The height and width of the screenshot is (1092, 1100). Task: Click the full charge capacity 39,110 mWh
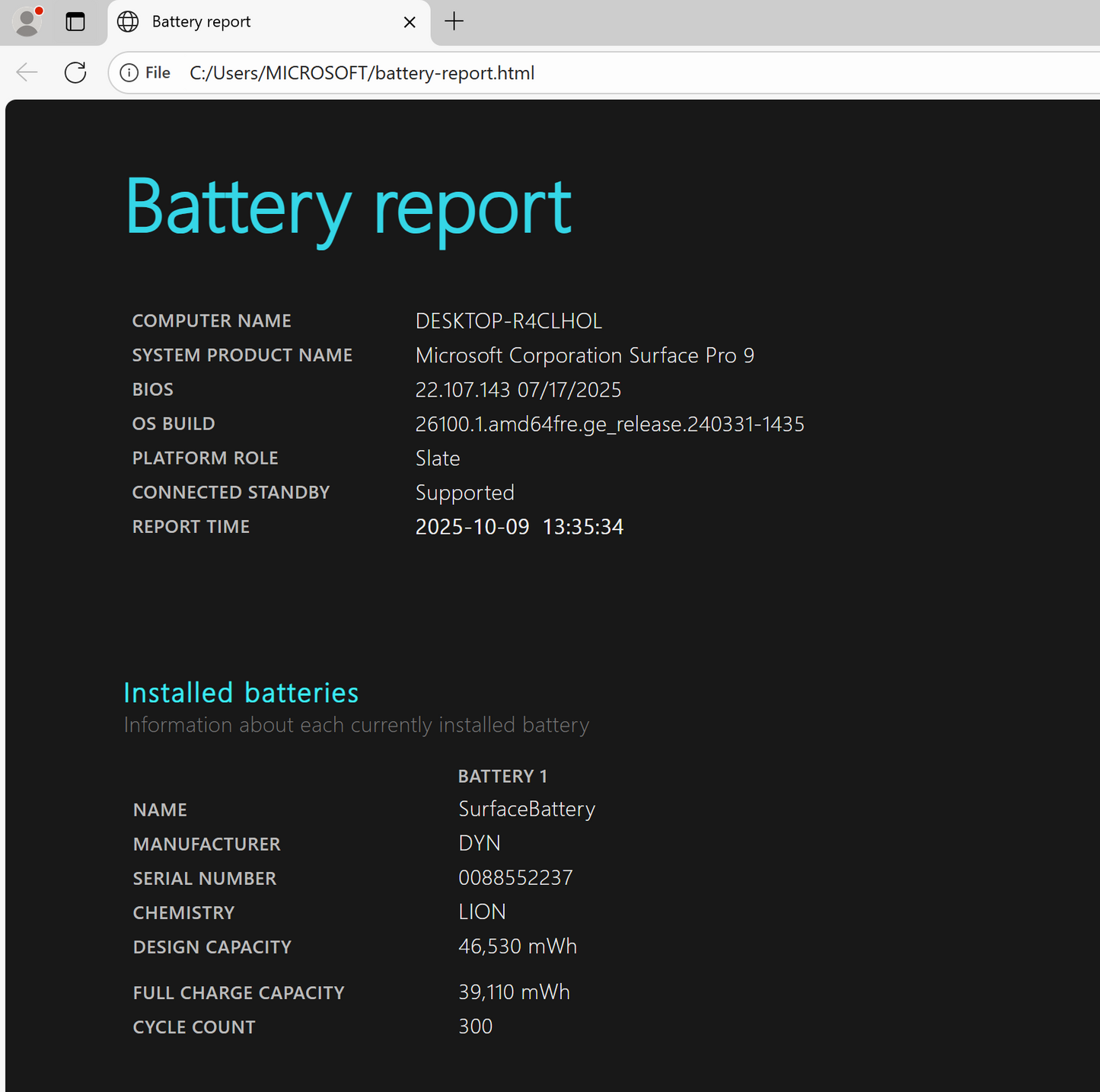coord(514,992)
